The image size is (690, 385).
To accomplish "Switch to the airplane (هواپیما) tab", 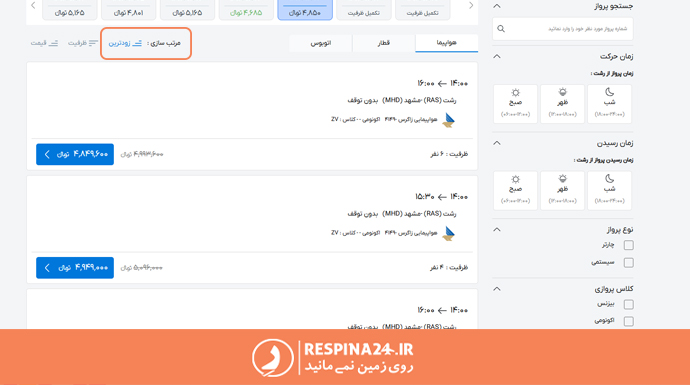I will (446, 43).
